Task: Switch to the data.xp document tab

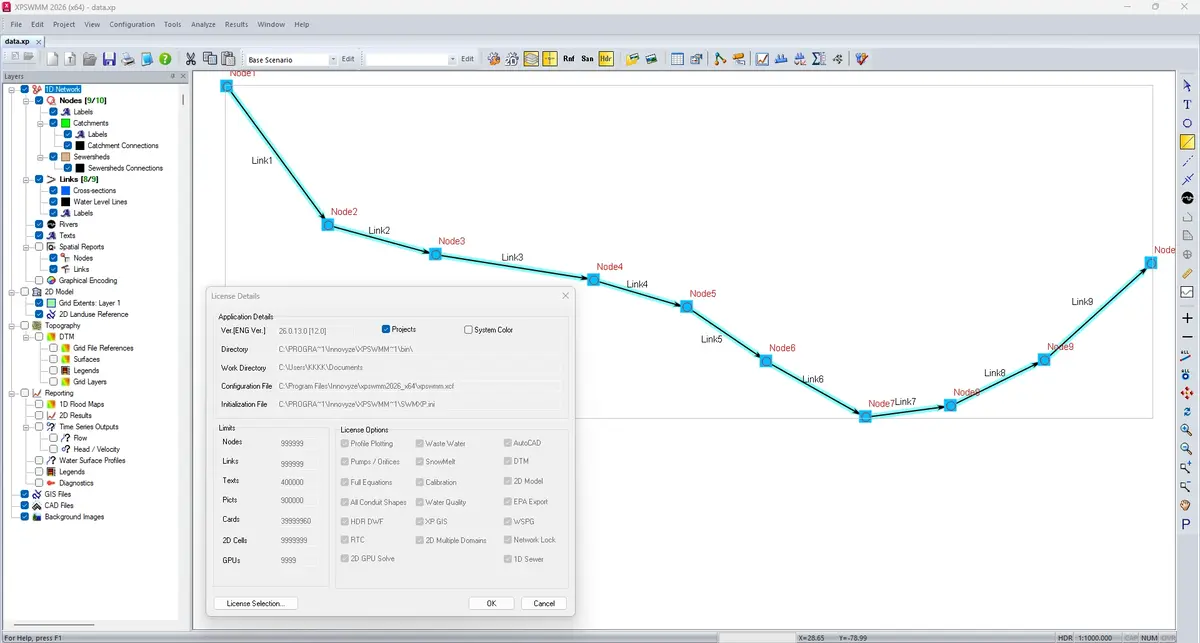Action: coord(17,42)
